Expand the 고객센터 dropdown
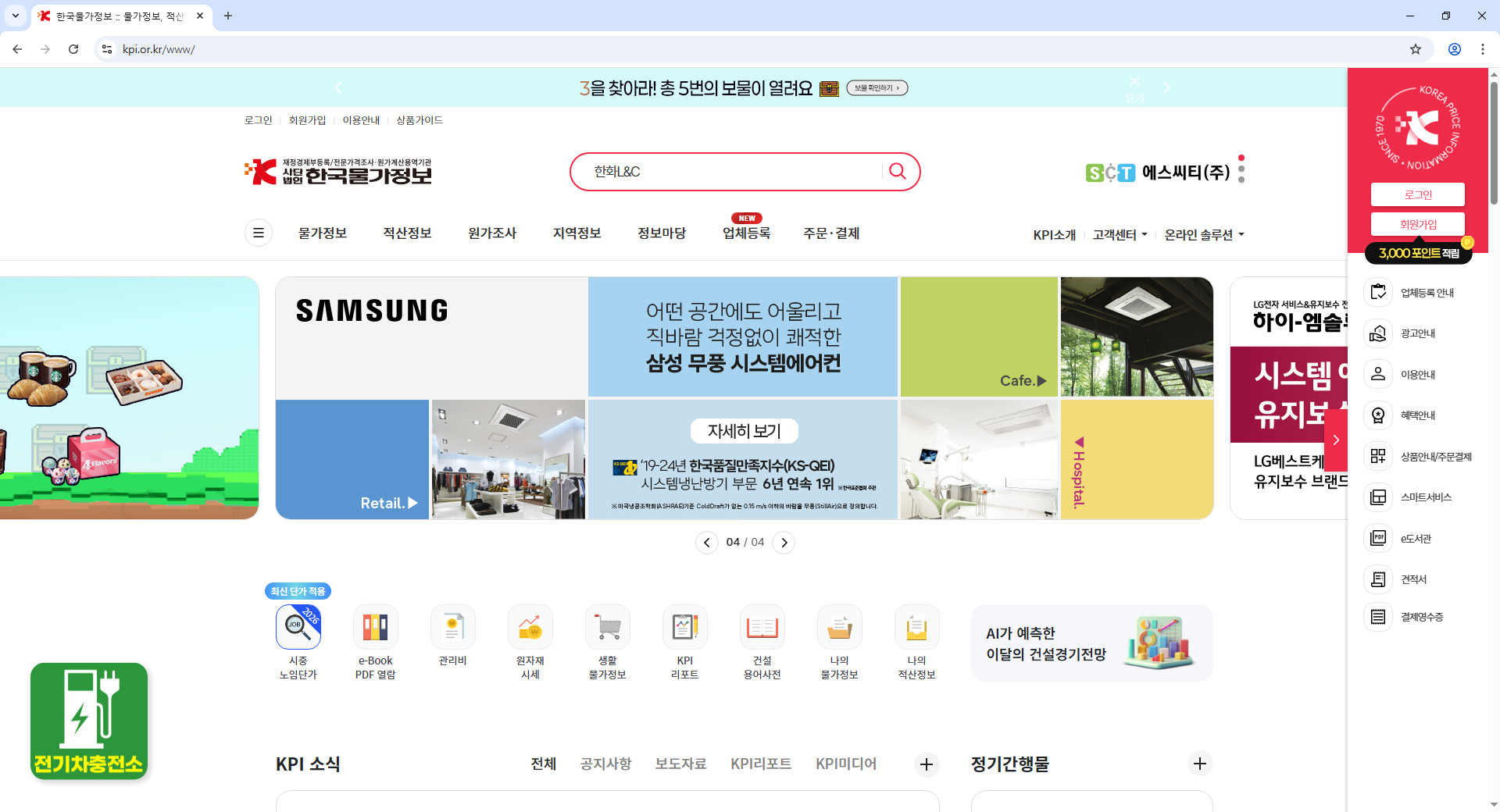Screen dimensions: 1500x812 tap(1120, 235)
